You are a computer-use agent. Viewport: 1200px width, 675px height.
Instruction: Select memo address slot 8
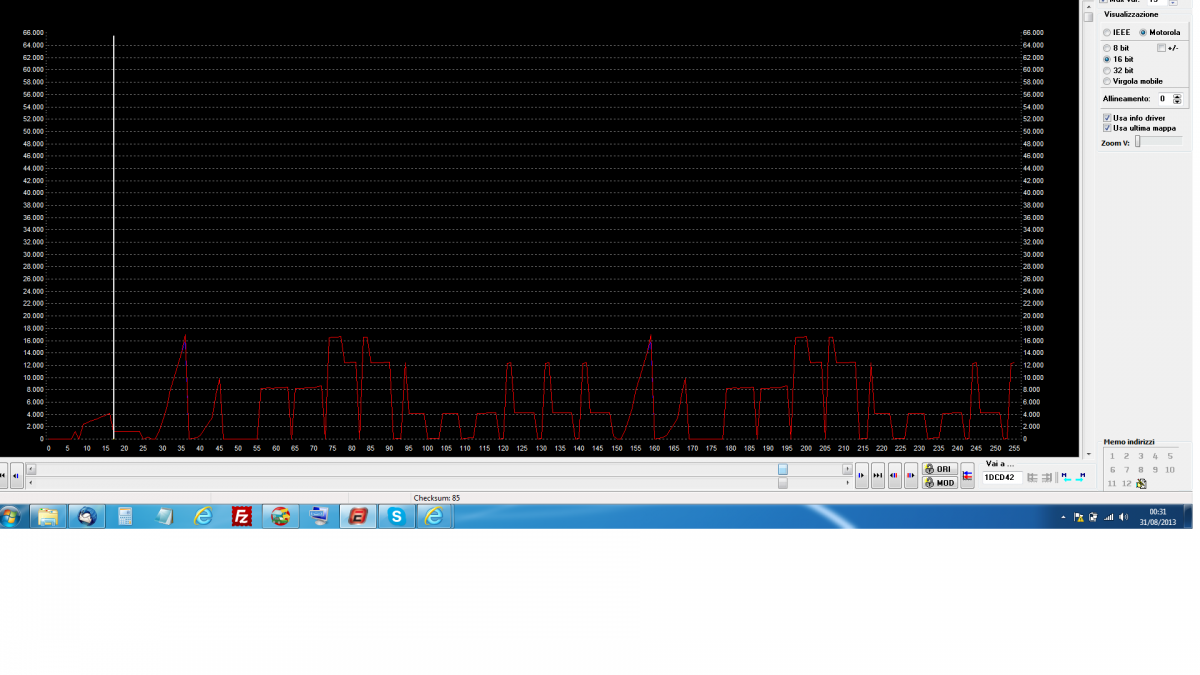coord(1141,470)
